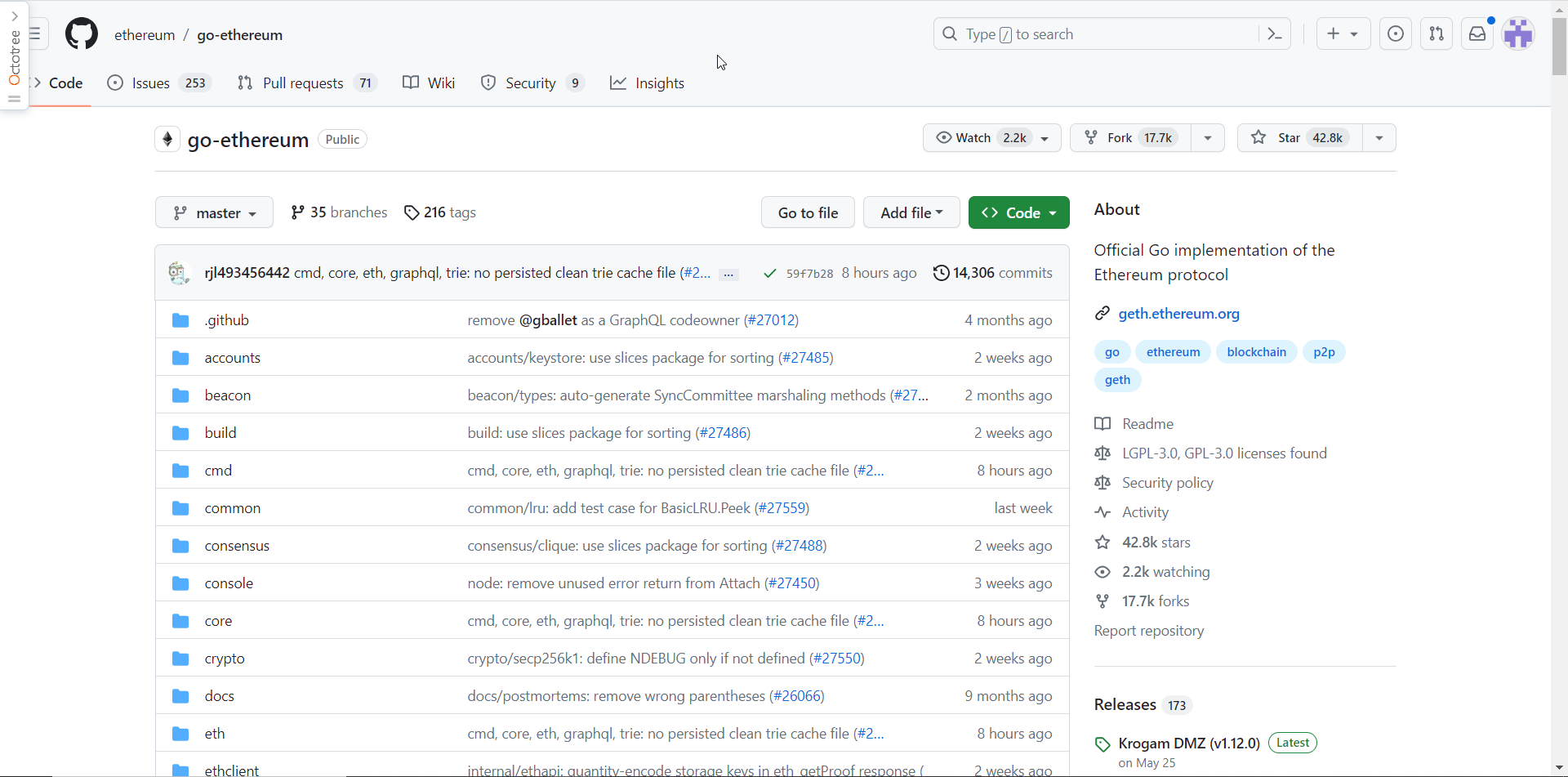This screenshot has width=1568, height=777.
Task: Click the branch icon next to 35 branches
Action: pyautogui.click(x=298, y=212)
